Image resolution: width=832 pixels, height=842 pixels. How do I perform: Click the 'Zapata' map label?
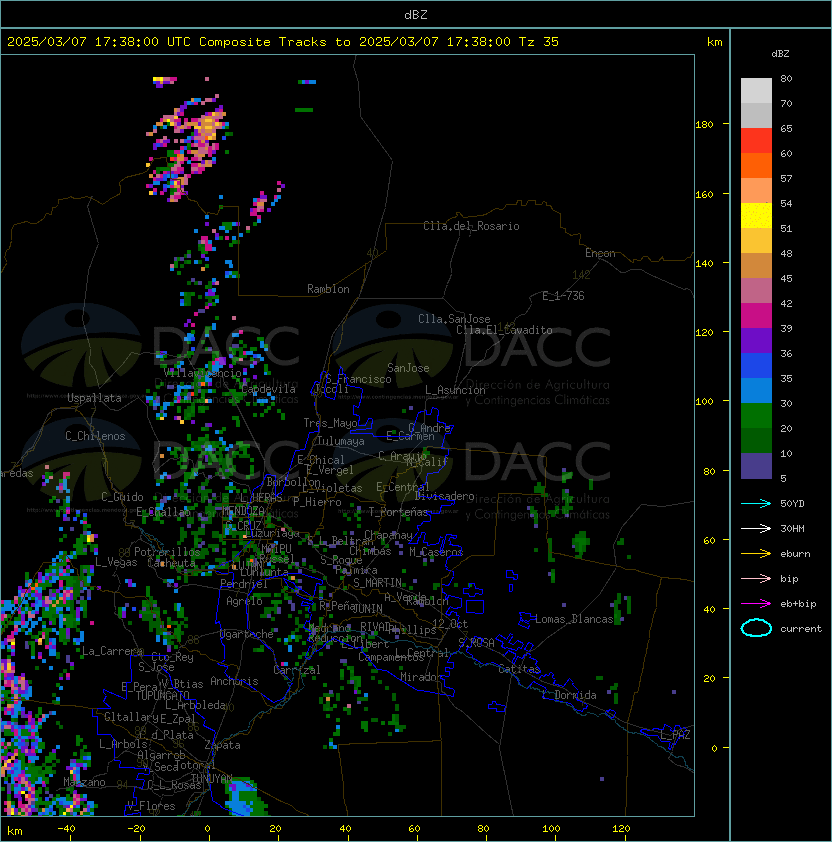222,745
